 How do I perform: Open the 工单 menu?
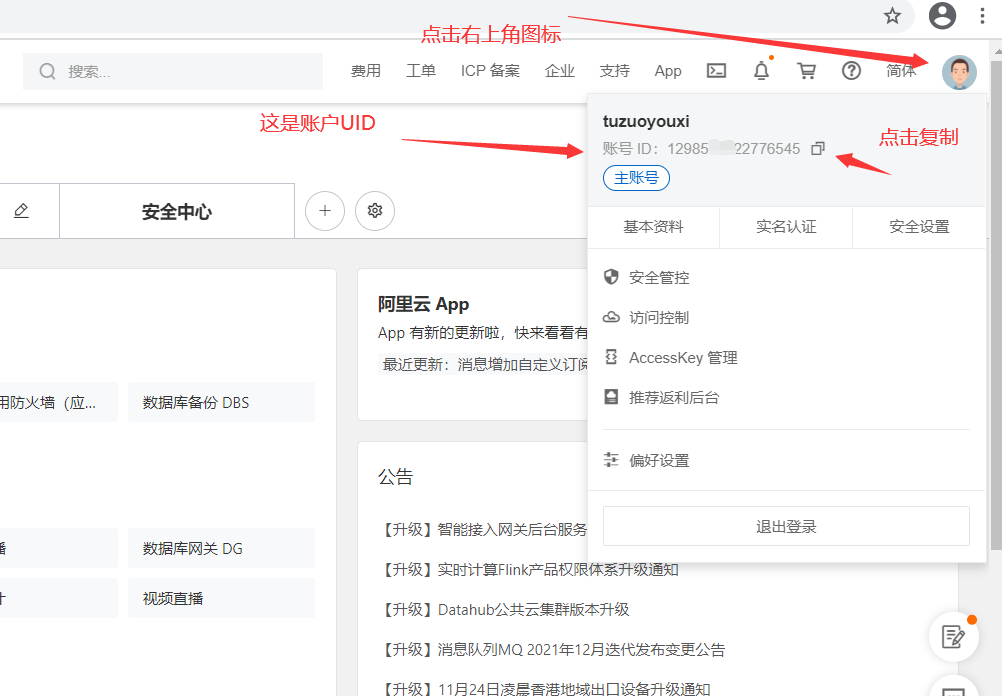point(420,71)
